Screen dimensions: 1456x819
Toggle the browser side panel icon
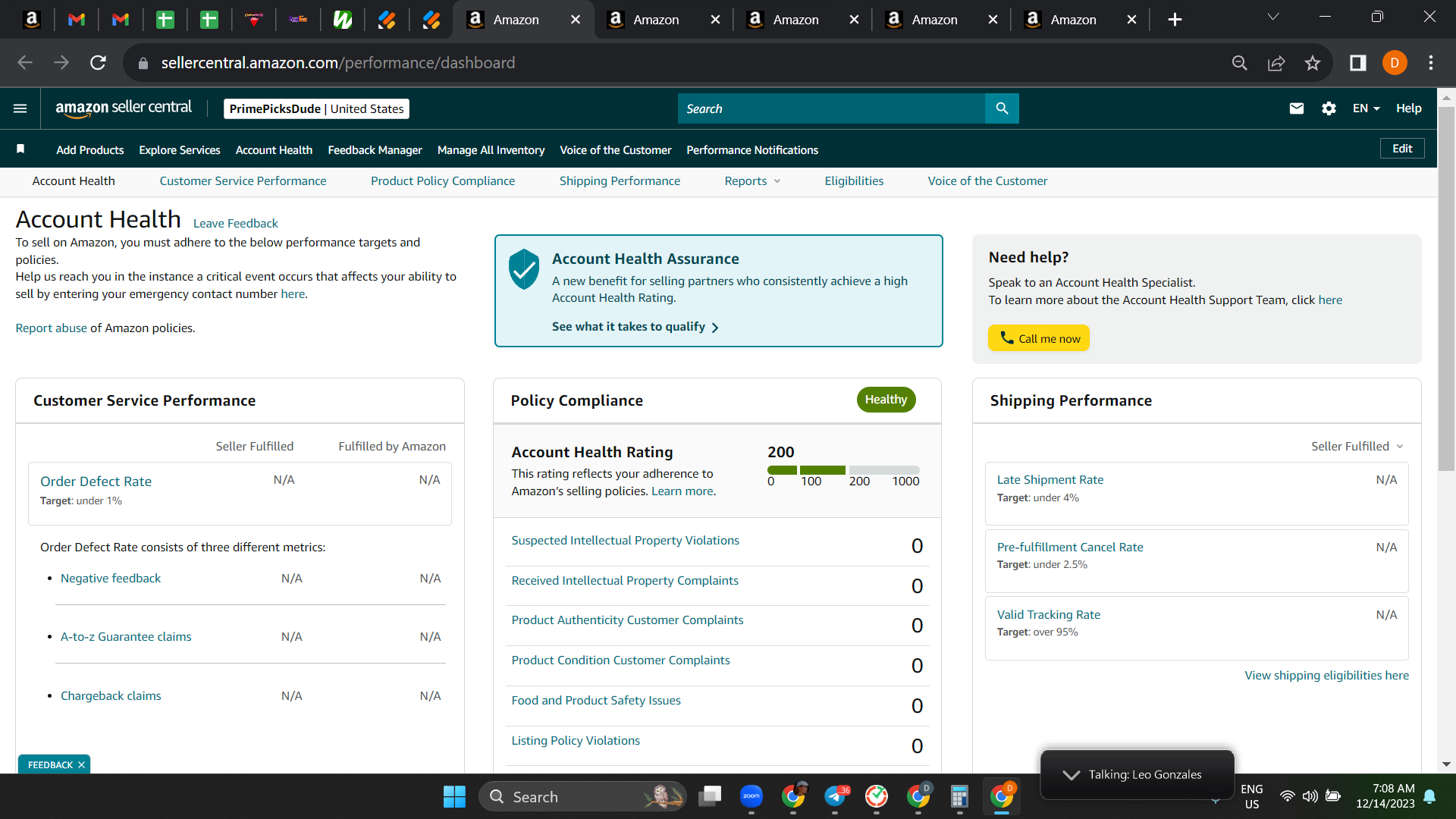click(x=1358, y=63)
